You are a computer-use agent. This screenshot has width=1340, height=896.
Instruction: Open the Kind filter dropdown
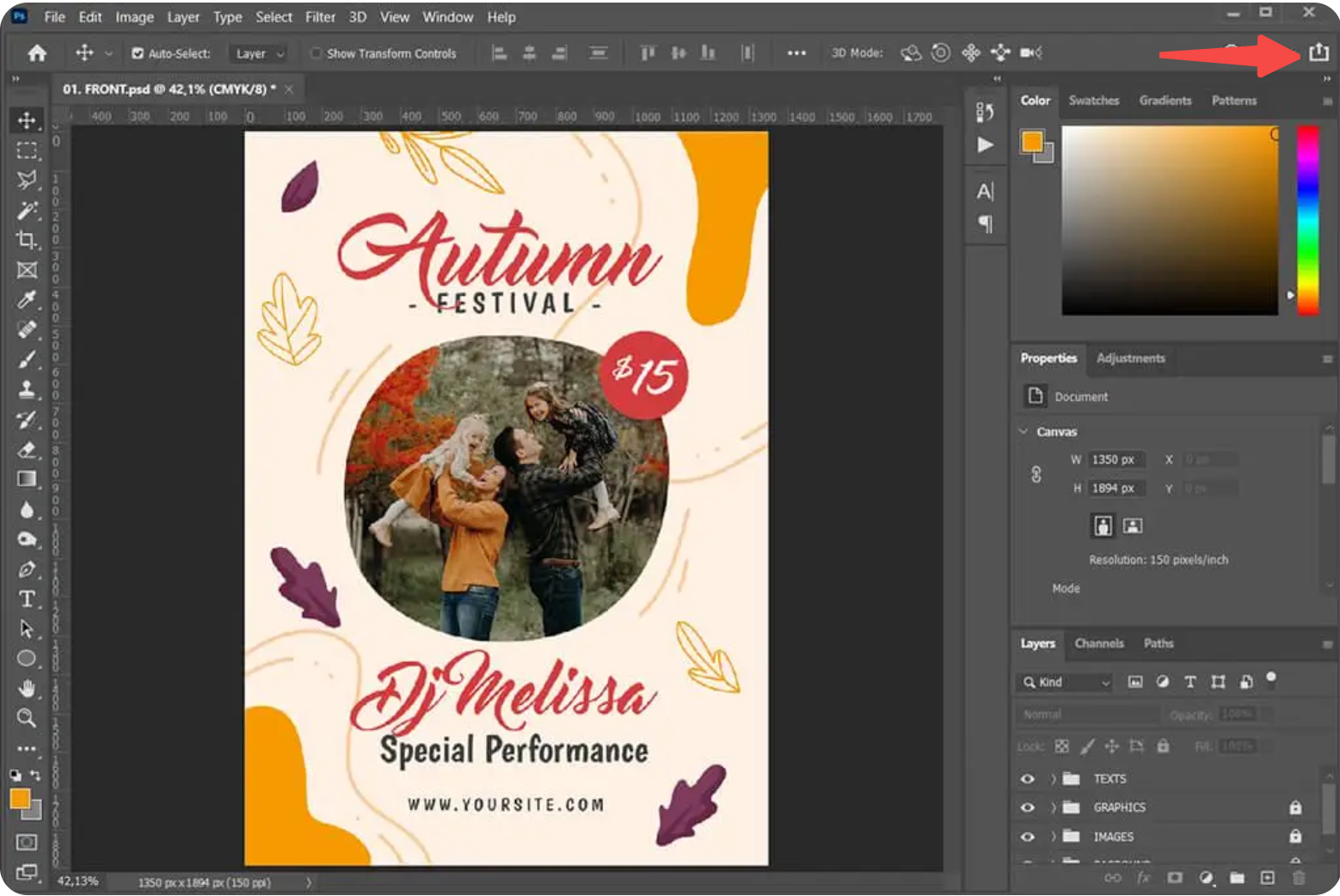click(1106, 682)
